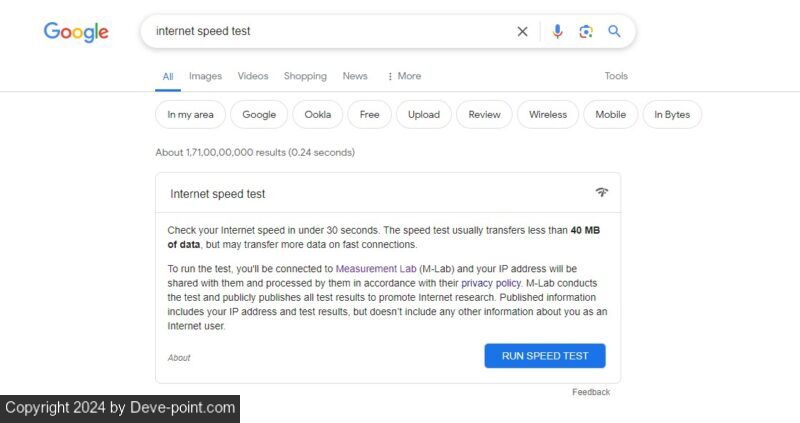Screen dimensions: 800x423
Task: Switch to the Images tab
Action: point(205,76)
